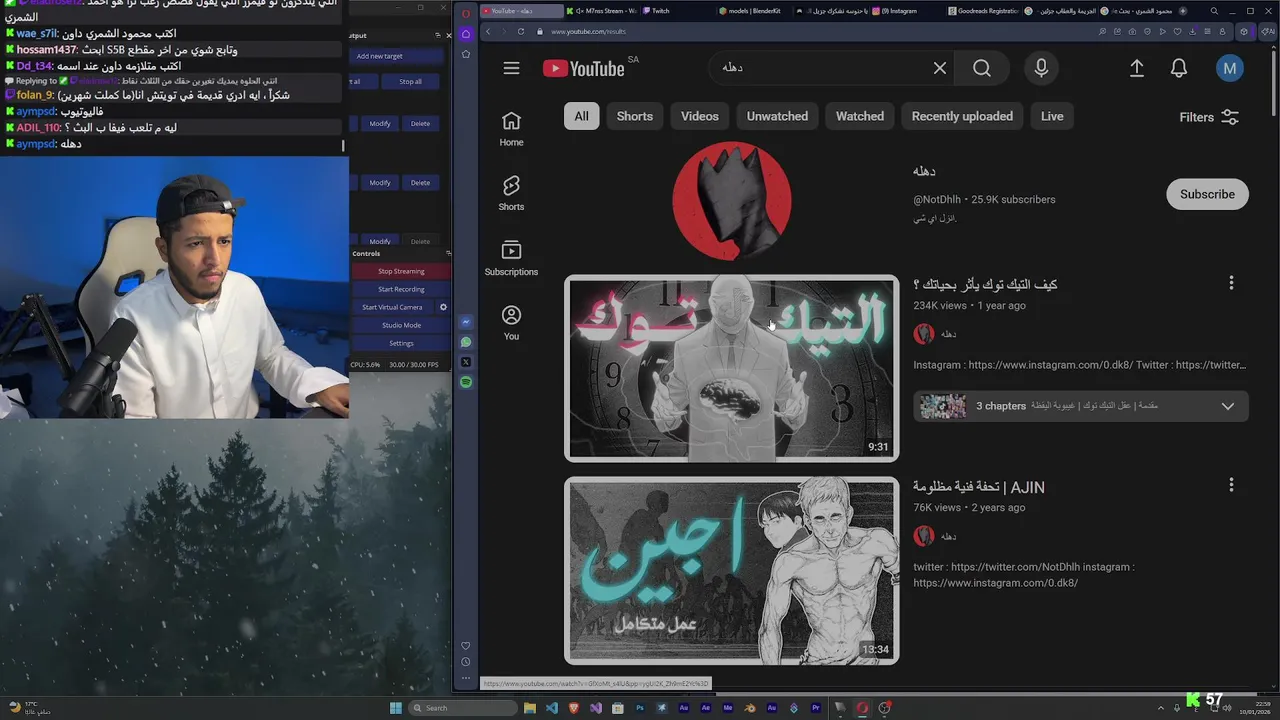Start voice search with the microphone icon
This screenshot has height=720, width=1280.
[x=1041, y=68]
